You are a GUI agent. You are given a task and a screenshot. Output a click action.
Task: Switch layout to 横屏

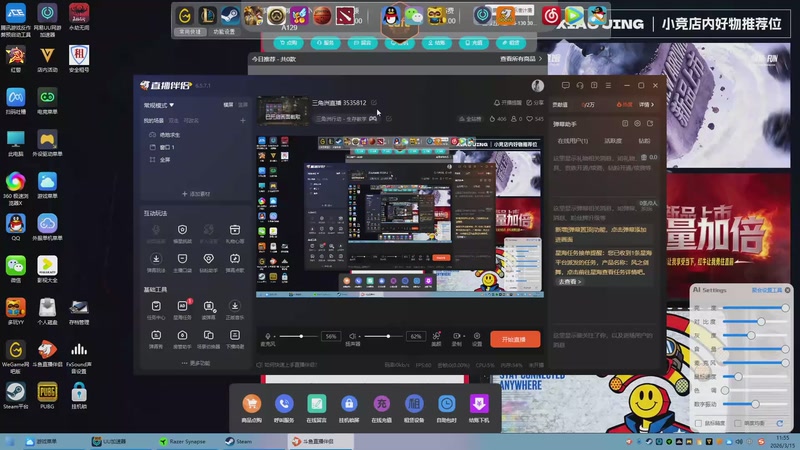click(x=228, y=105)
